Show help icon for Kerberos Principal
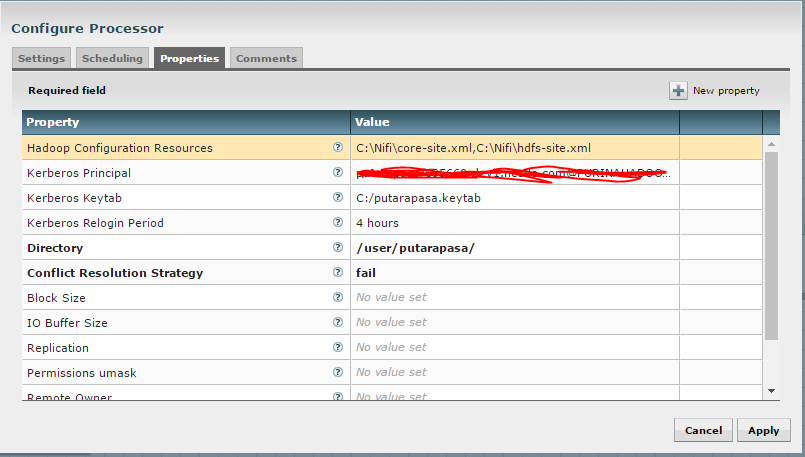This screenshot has width=805, height=457. pyautogui.click(x=337, y=172)
